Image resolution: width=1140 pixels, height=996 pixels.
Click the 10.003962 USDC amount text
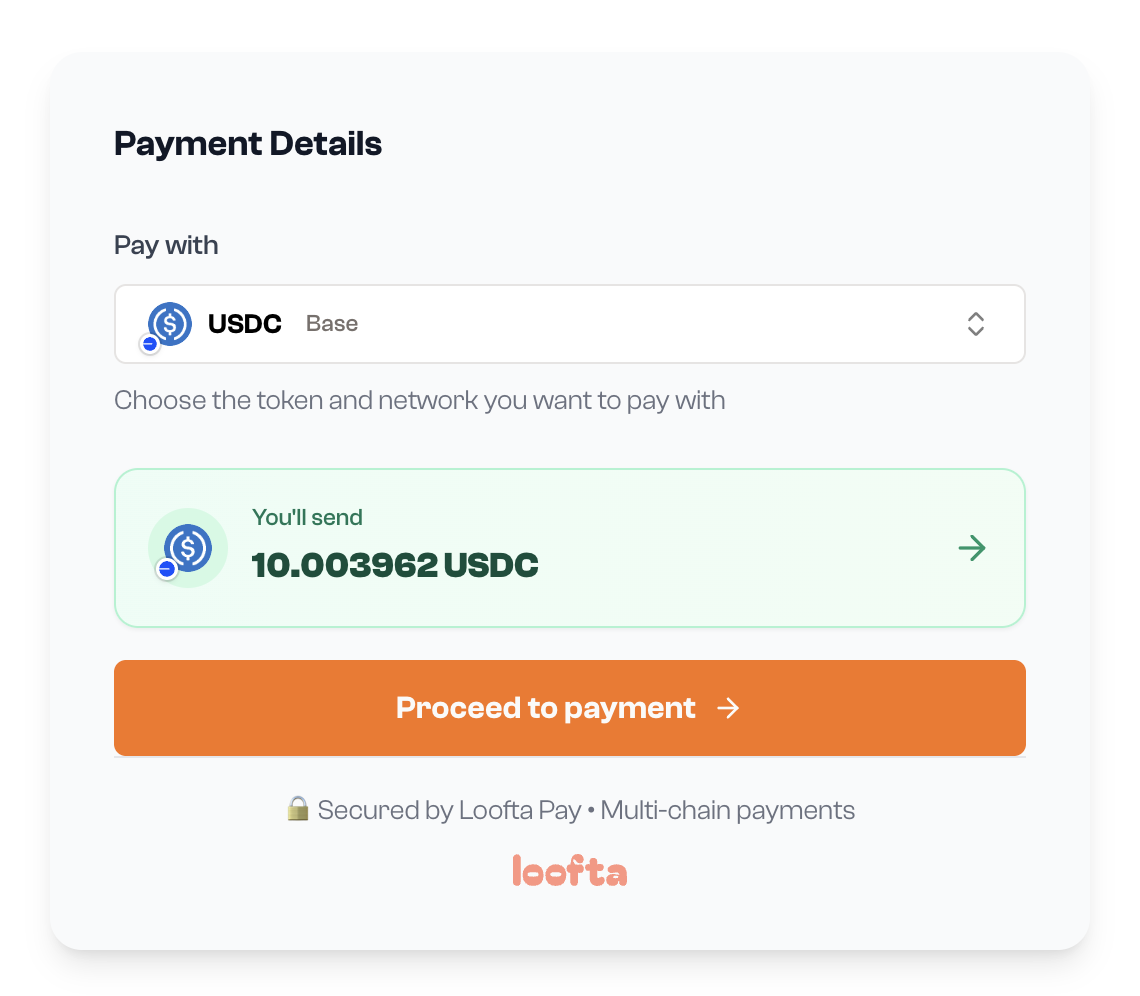[395, 565]
